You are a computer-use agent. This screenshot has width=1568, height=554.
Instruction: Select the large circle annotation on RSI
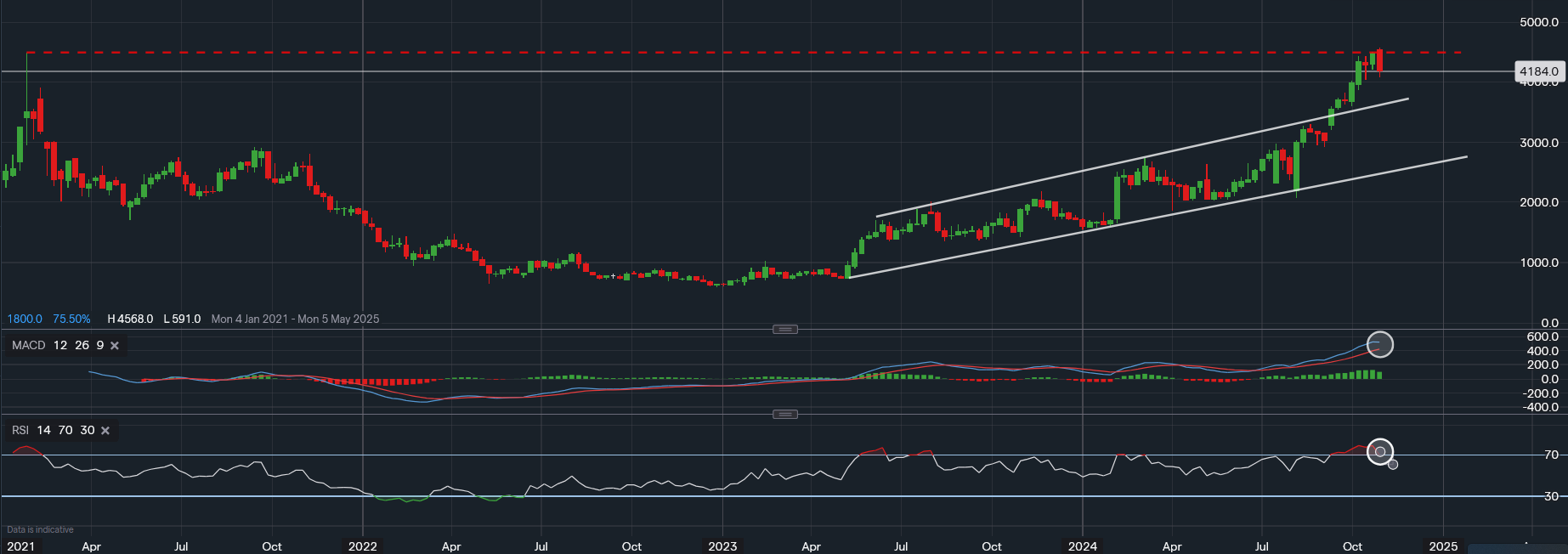[x=1379, y=451]
